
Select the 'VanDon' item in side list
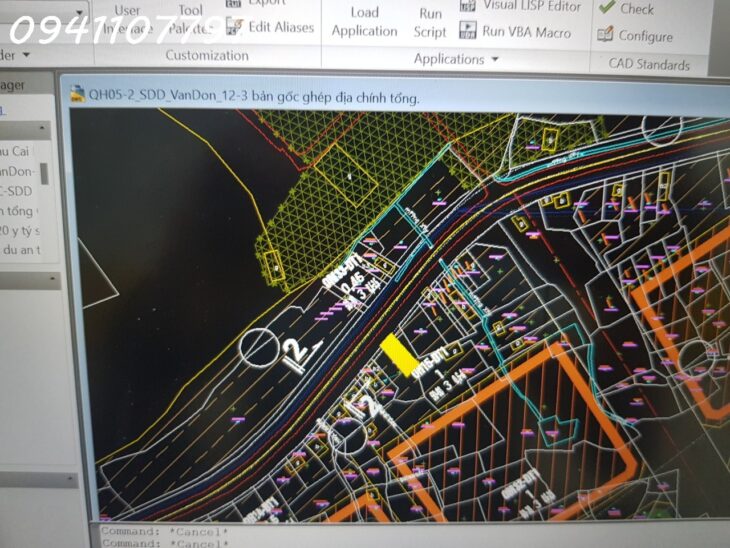18,171
